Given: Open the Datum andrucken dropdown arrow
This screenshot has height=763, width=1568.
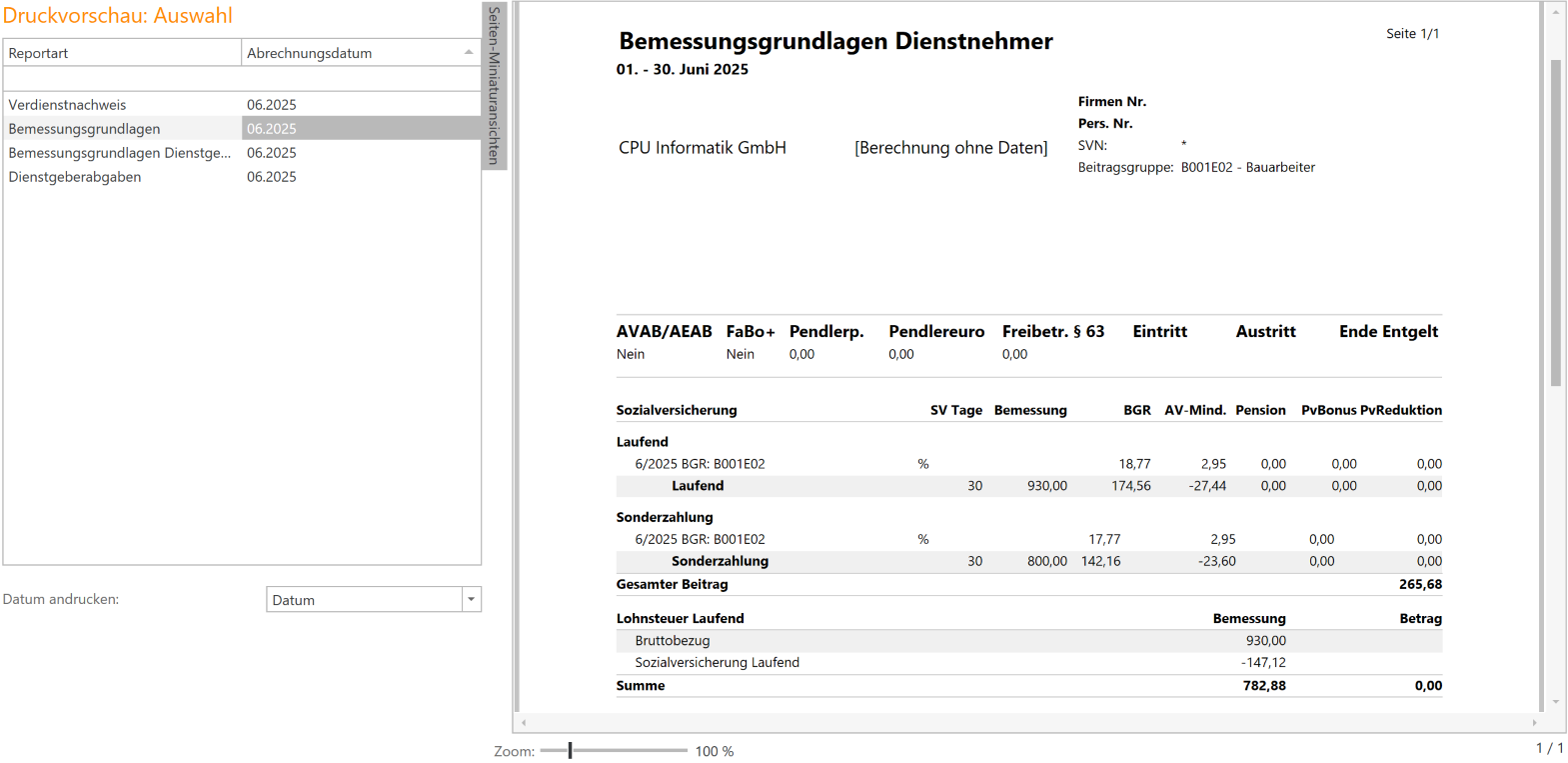Looking at the screenshot, I should click(x=471, y=599).
